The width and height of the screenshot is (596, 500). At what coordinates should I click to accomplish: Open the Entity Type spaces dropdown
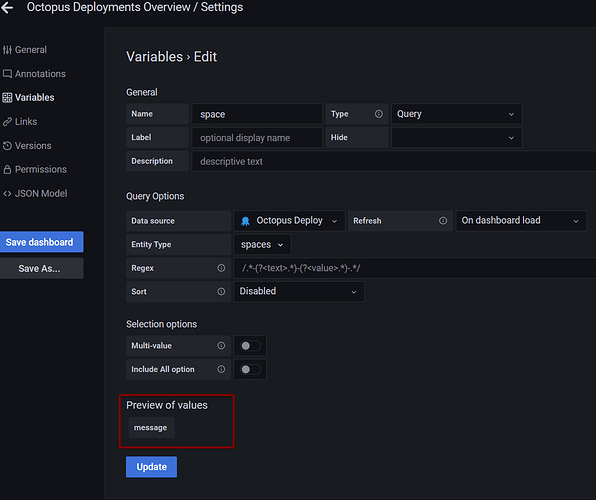click(x=262, y=244)
